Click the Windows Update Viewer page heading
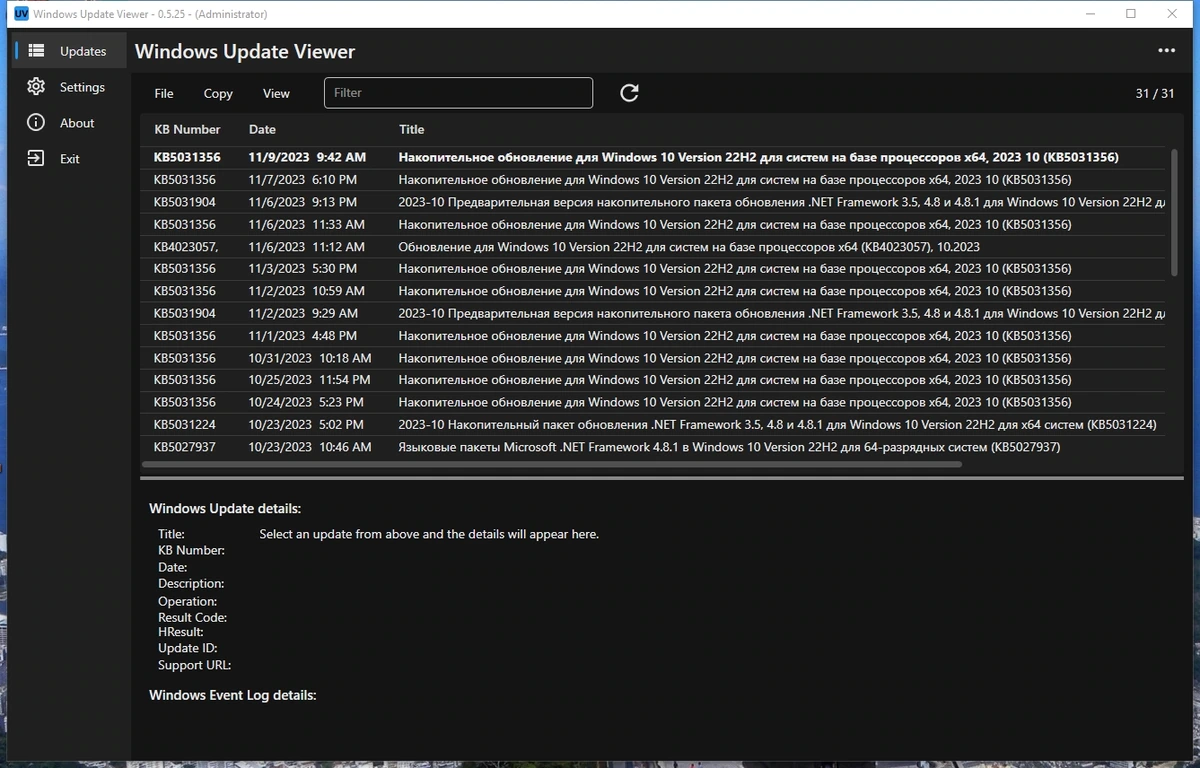This screenshot has height=768, width=1200. pyautogui.click(x=245, y=52)
